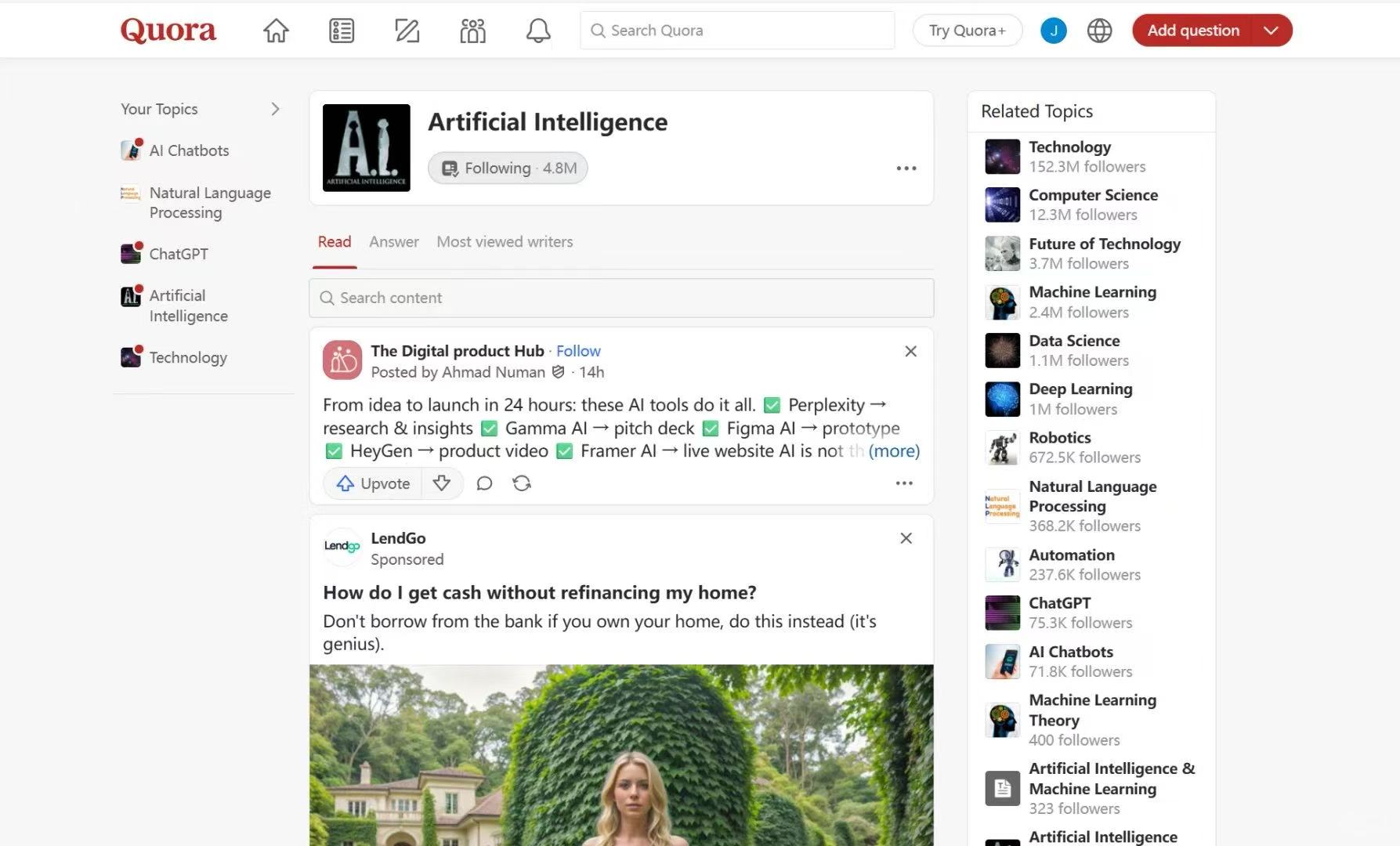Expand post text with (more) link
The image size is (1400, 846).
click(x=894, y=451)
